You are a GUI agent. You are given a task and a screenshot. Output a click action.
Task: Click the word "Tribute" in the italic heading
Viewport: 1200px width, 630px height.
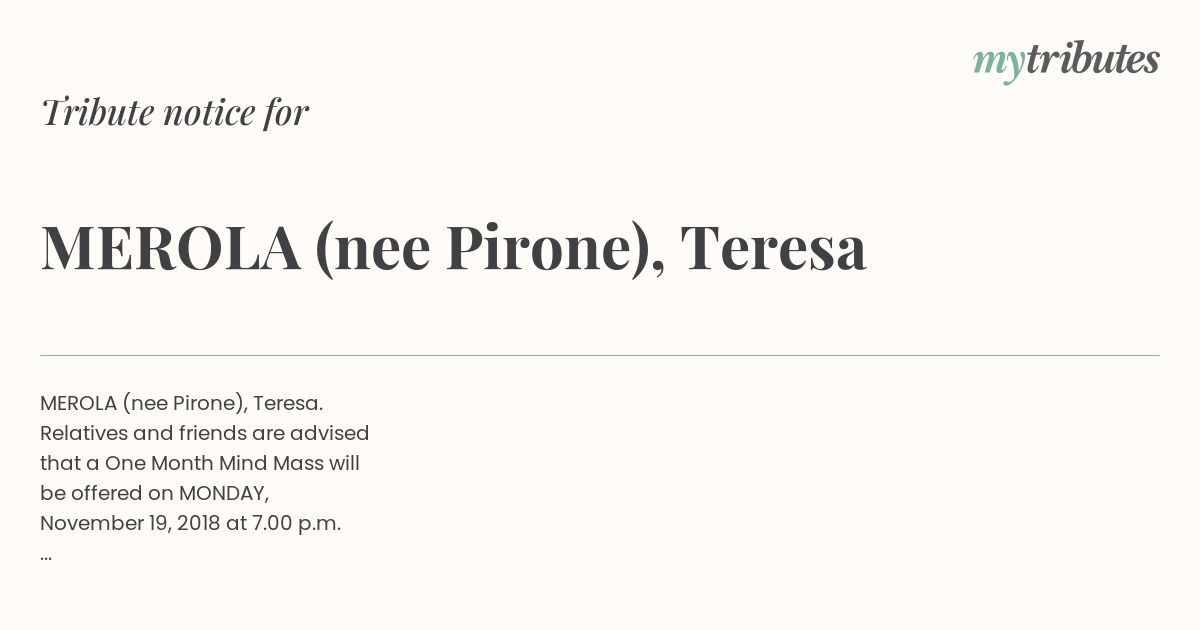coord(97,112)
